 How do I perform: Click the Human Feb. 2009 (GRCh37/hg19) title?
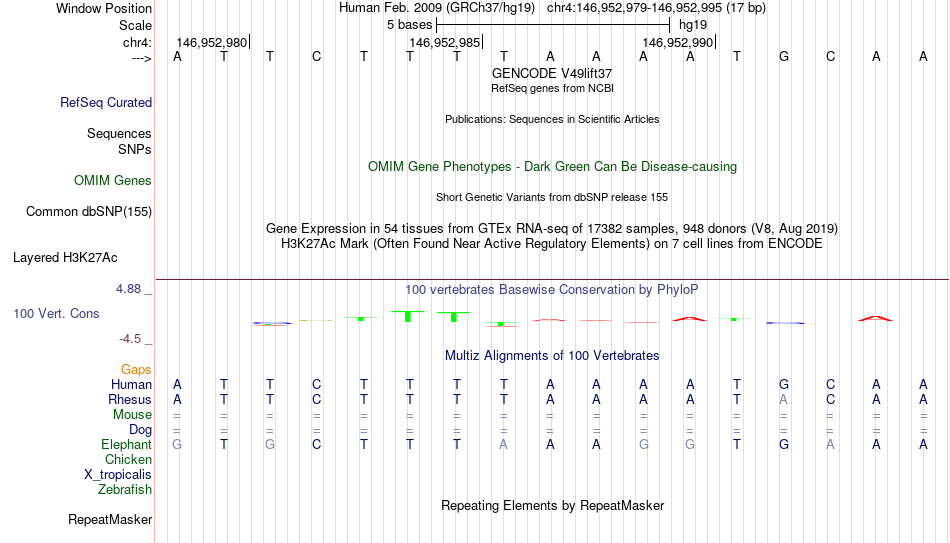point(437,8)
